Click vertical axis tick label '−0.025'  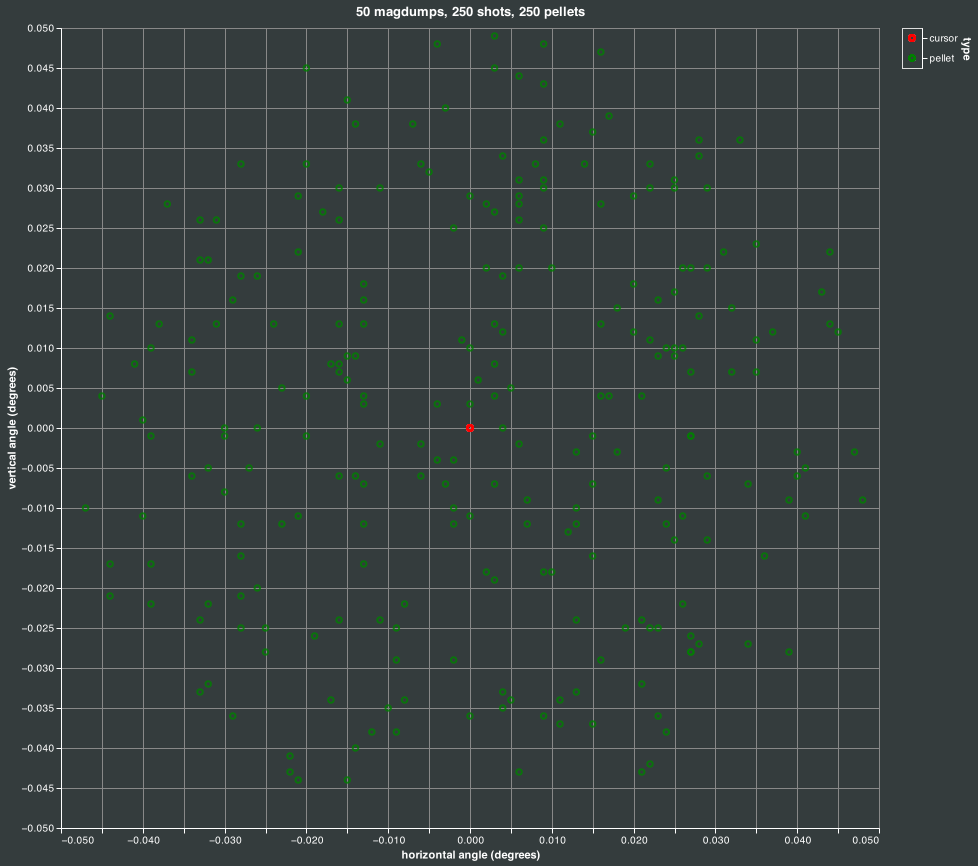(37, 628)
